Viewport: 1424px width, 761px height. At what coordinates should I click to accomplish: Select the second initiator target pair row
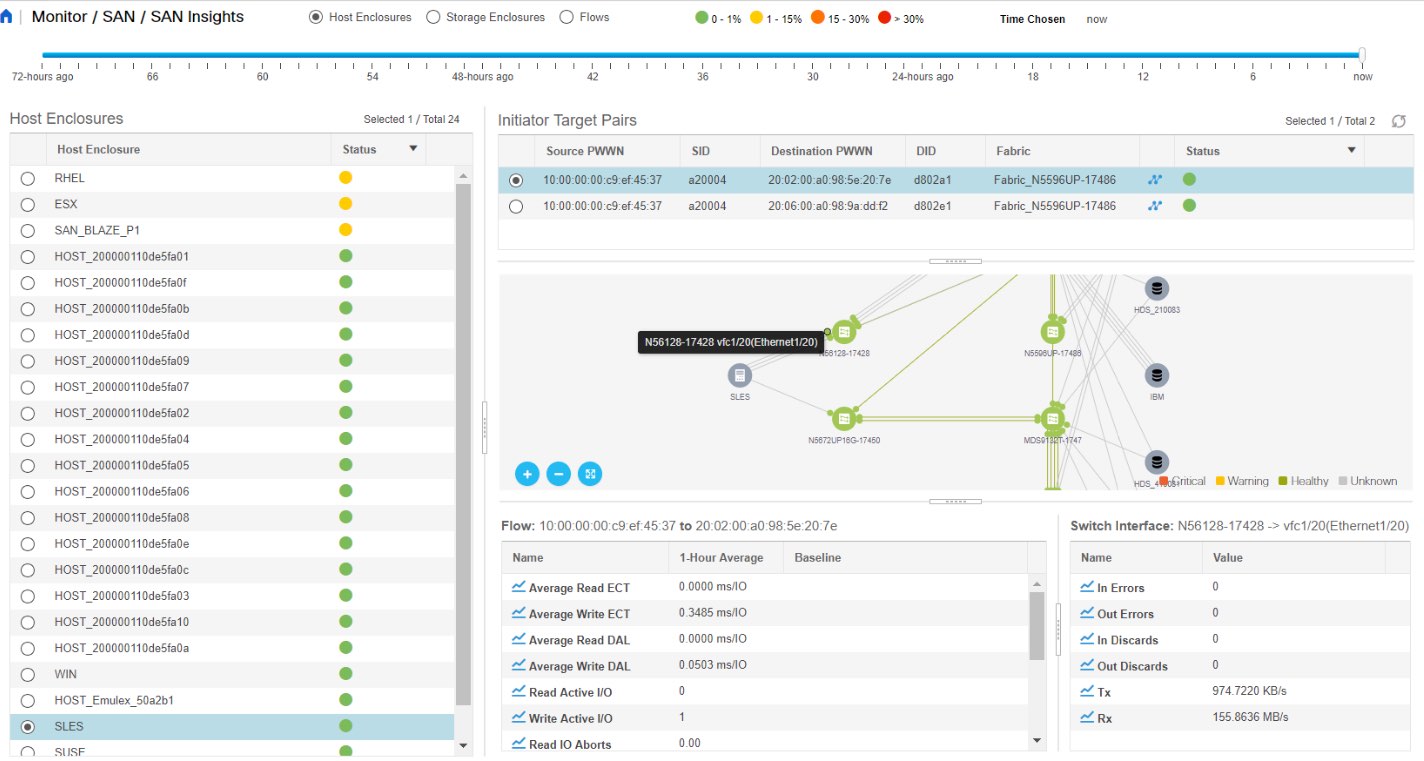point(516,205)
